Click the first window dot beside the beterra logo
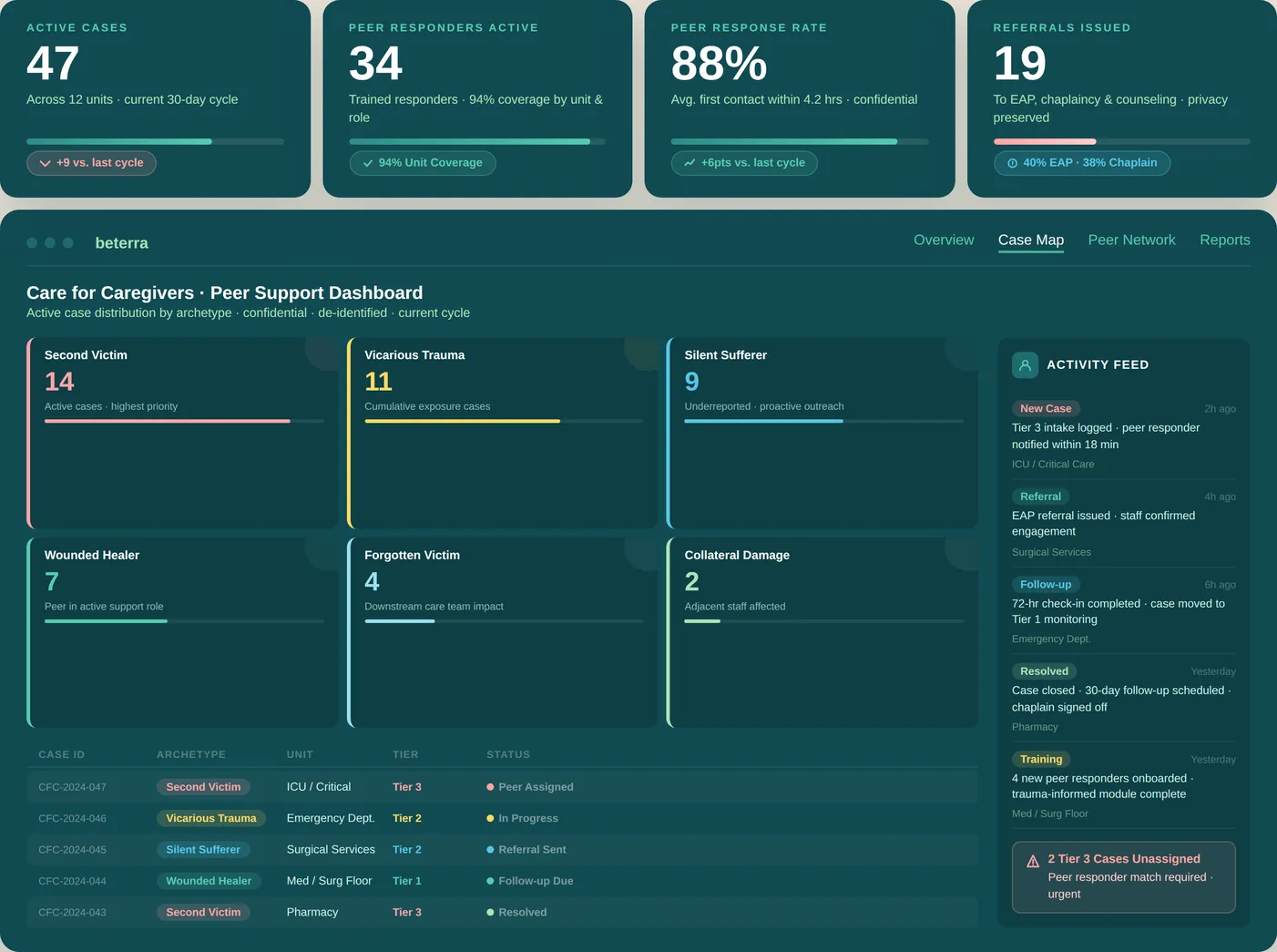The width and height of the screenshot is (1277, 952). click(x=32, y=242)
